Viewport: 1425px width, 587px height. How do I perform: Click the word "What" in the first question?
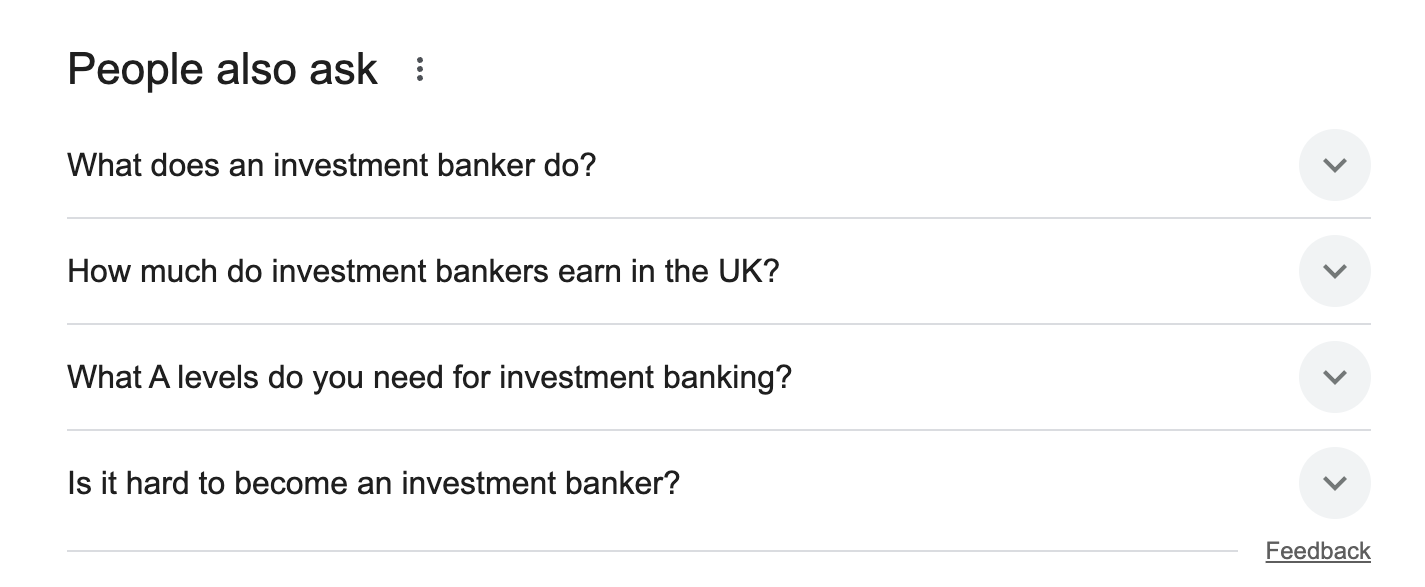105,165
